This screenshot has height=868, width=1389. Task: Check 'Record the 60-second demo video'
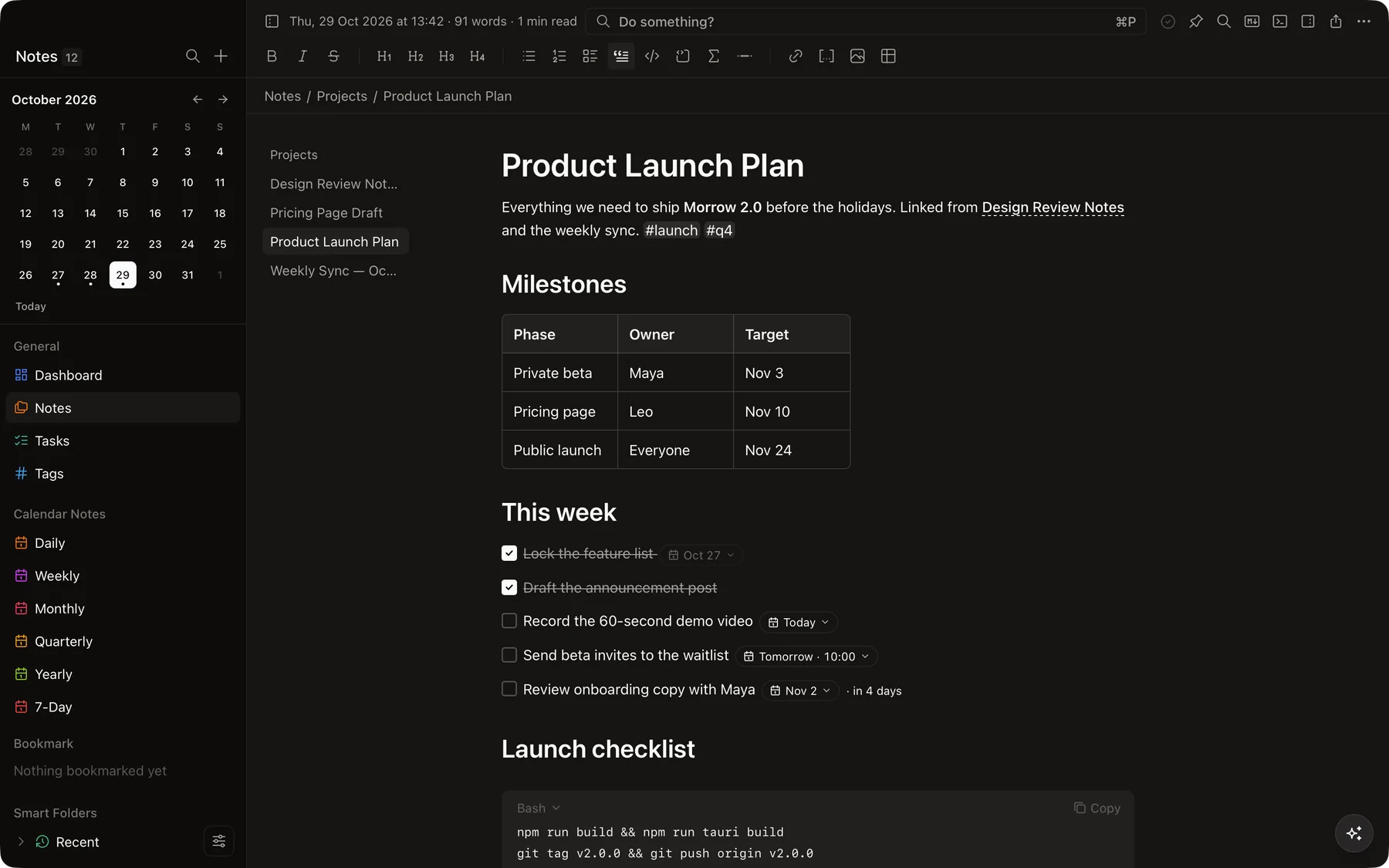[509, 621]
